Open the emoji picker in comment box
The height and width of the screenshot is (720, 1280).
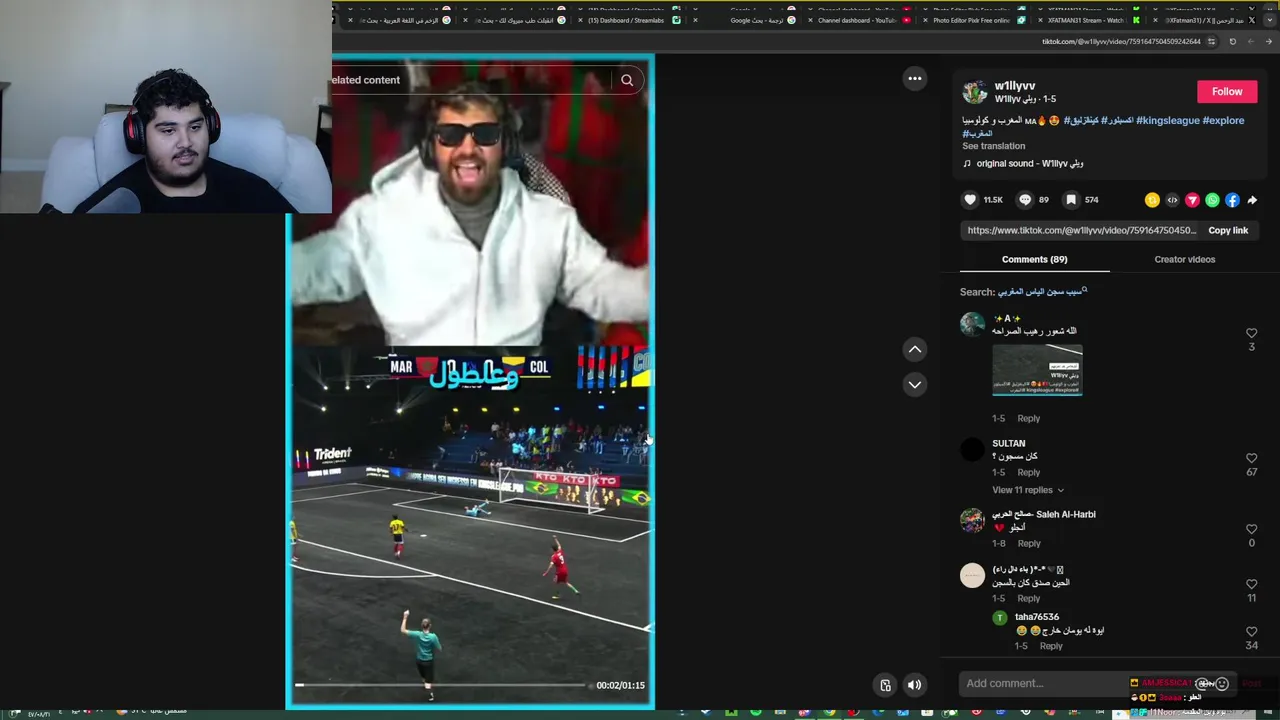[1221, 684]
